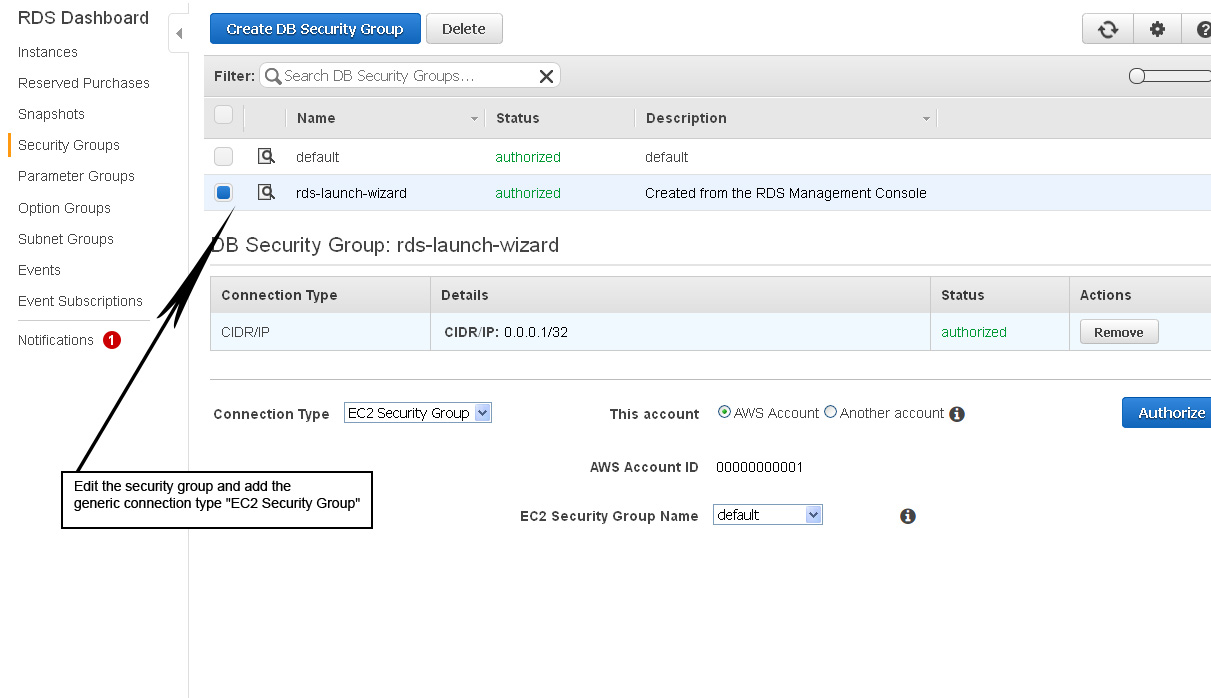The width and height of the screenshot is (1211, 698).
Task: Select the AWS Account radio option
Action: 725,412
